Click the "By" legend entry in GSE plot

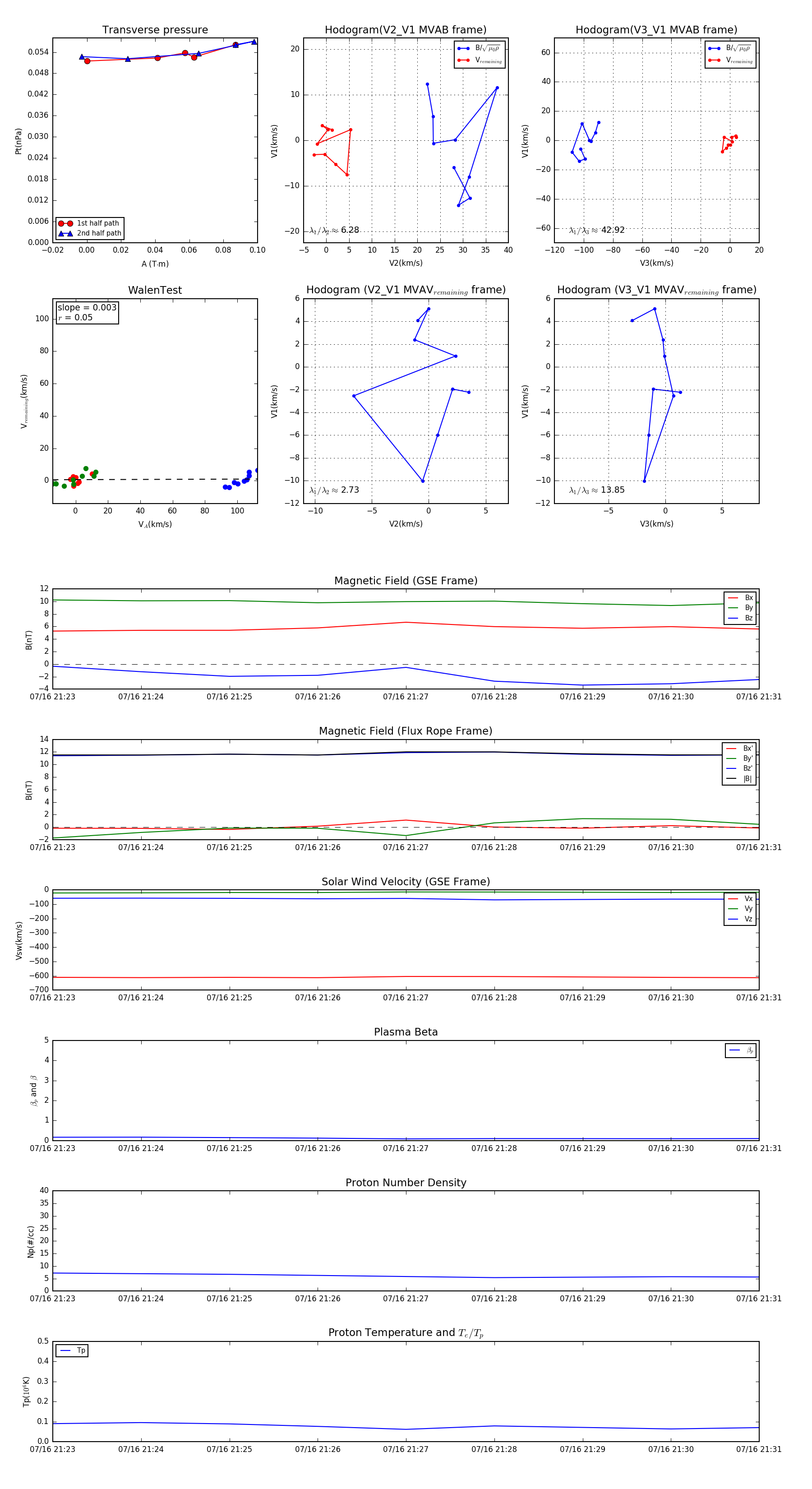point(740,608)
